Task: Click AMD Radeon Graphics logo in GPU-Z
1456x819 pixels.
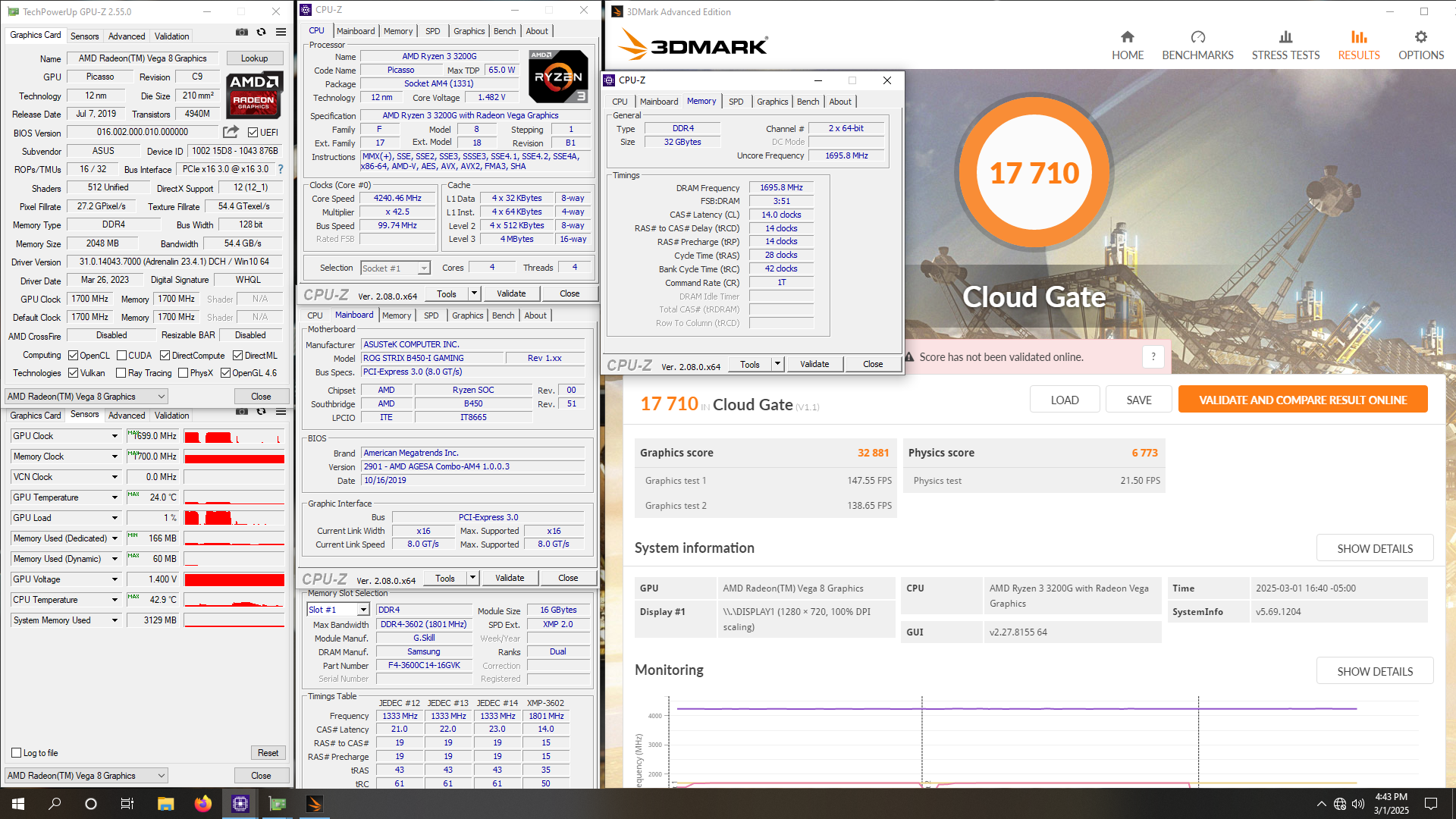Action: click(254, 95)
